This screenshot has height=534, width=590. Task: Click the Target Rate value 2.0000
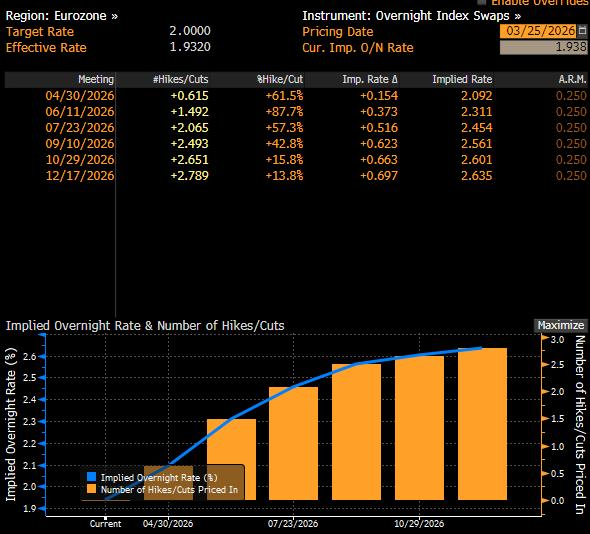190,31
